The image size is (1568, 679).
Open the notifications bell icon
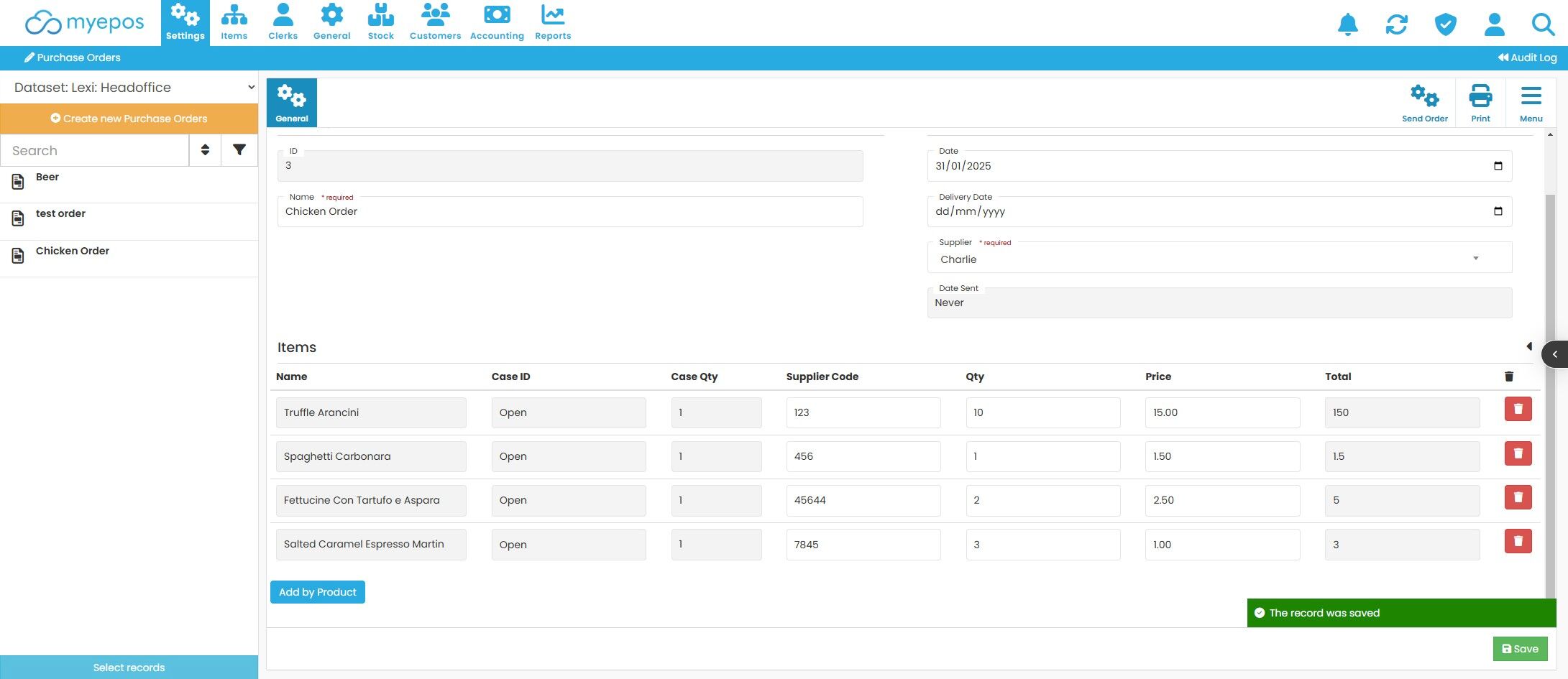click(1348, 24)
